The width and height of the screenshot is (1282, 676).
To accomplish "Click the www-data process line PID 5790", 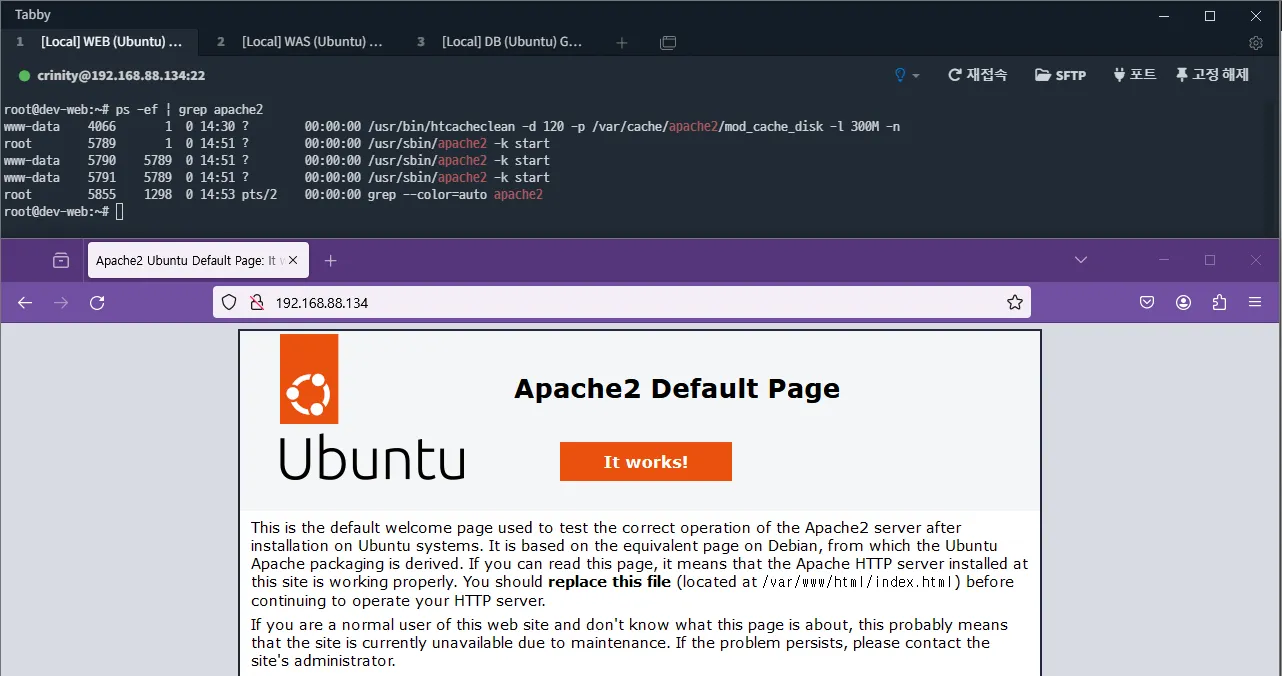I will point(277,161).
